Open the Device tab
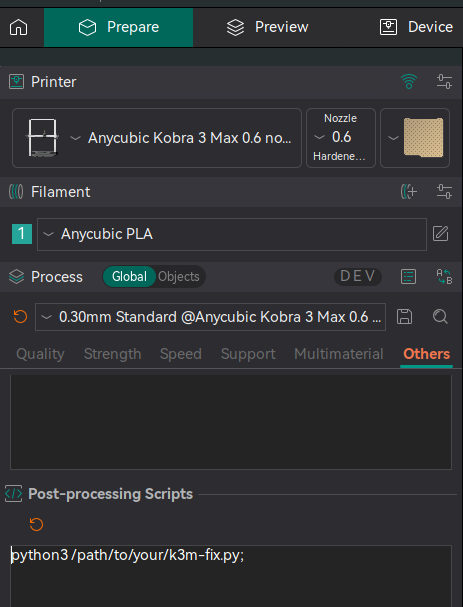Image resolution: width=463 pixels, height=607 pixels. pyautogui.click(x=416, y=27)
